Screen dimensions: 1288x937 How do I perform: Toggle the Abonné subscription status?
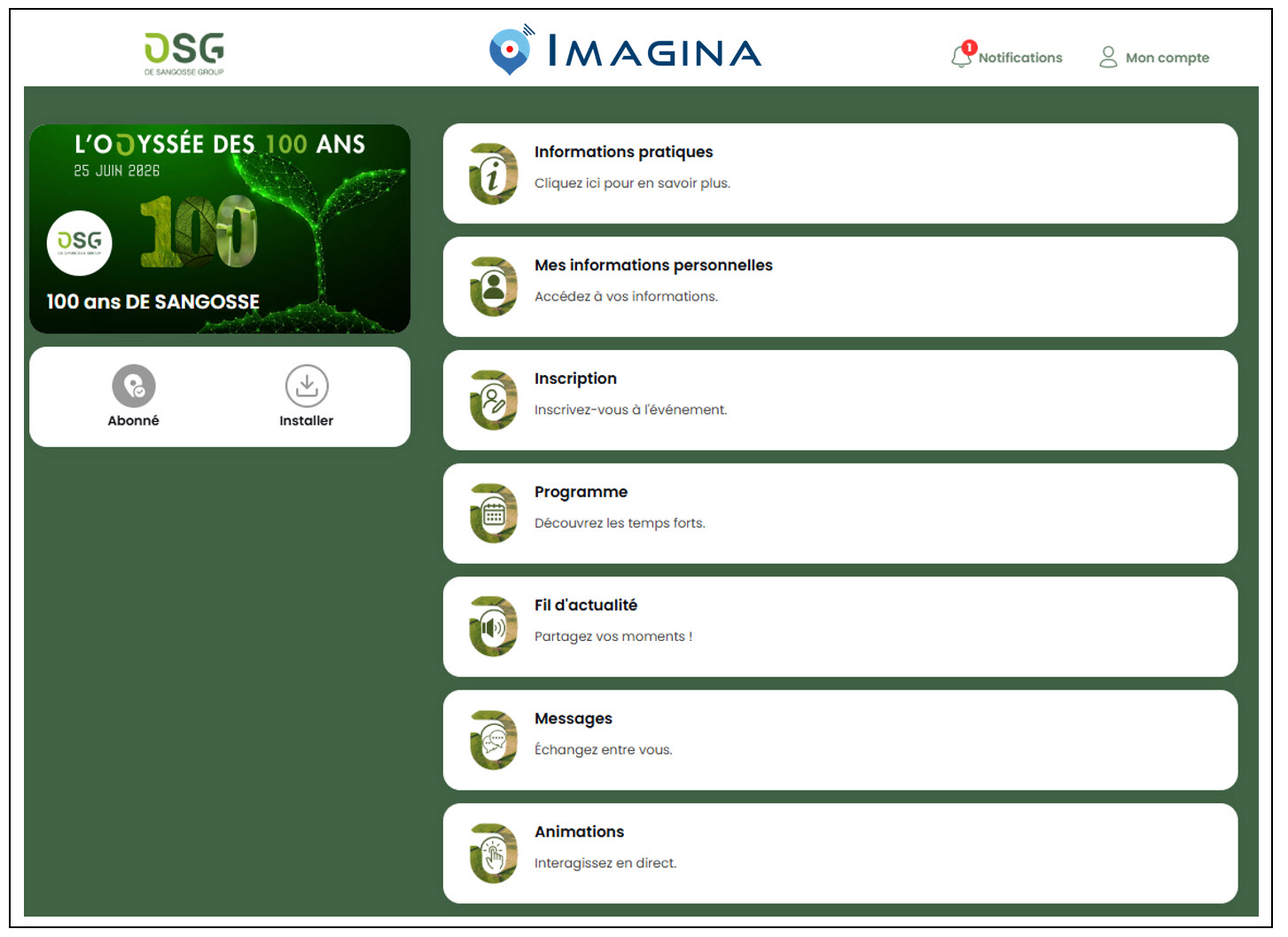tap(134, 387)
